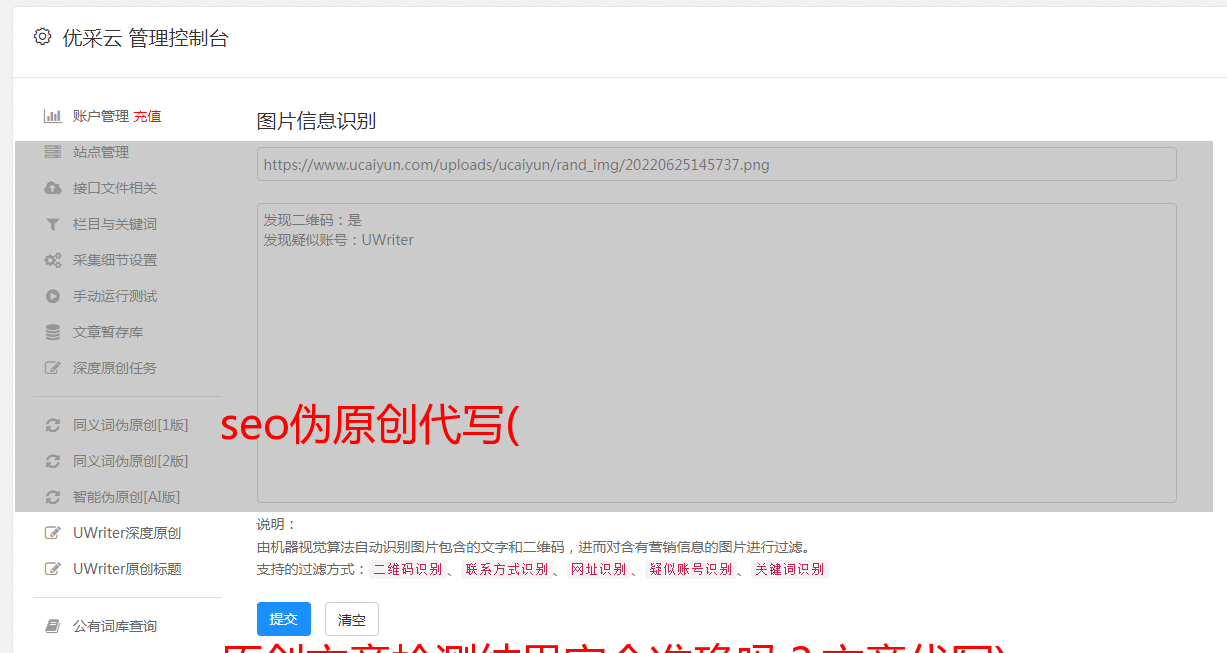Click the refresh icon for 同义词伪原创[2版]

(53, 461)
